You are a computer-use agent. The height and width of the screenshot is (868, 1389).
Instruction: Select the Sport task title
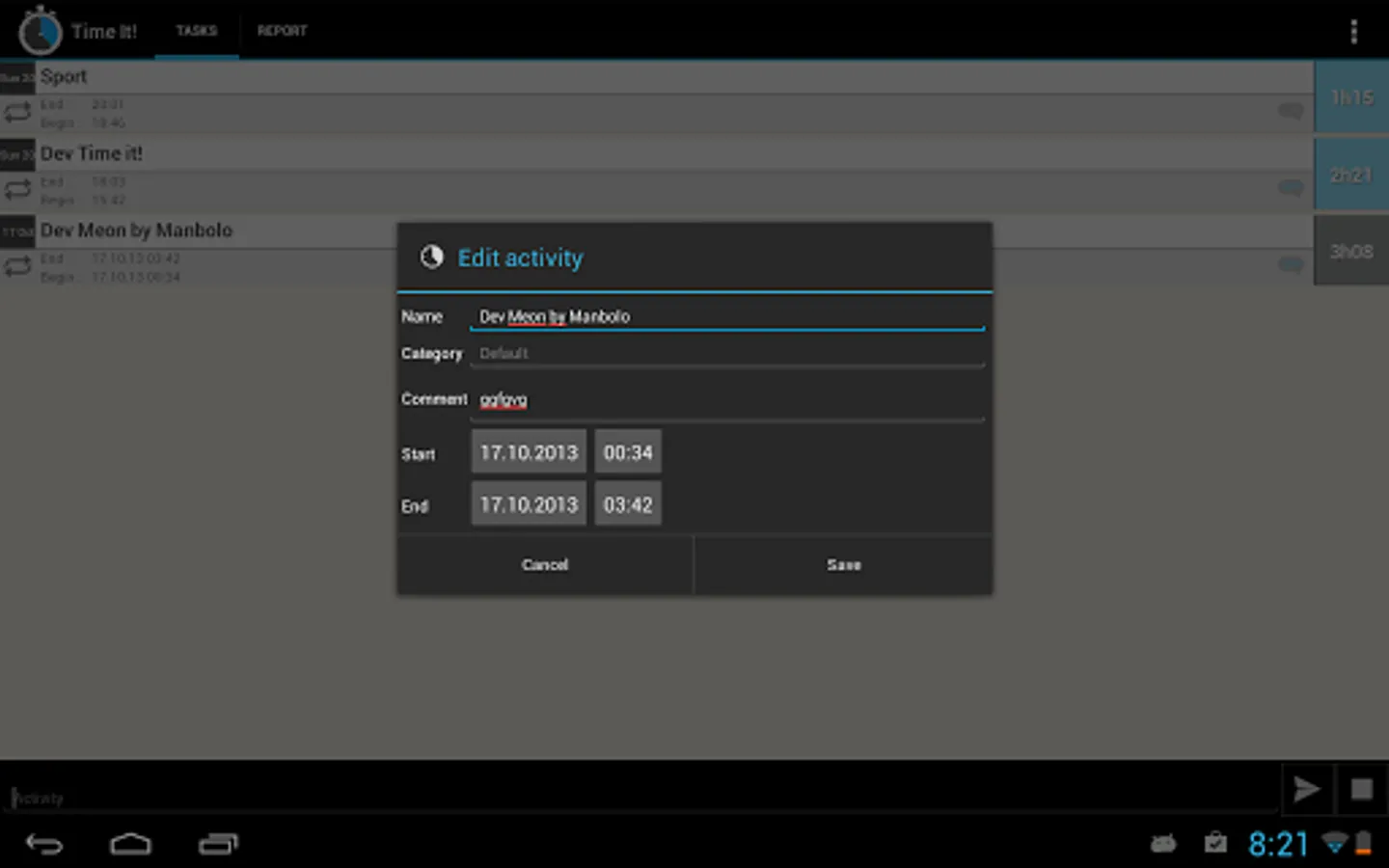[x=64, y=76]
